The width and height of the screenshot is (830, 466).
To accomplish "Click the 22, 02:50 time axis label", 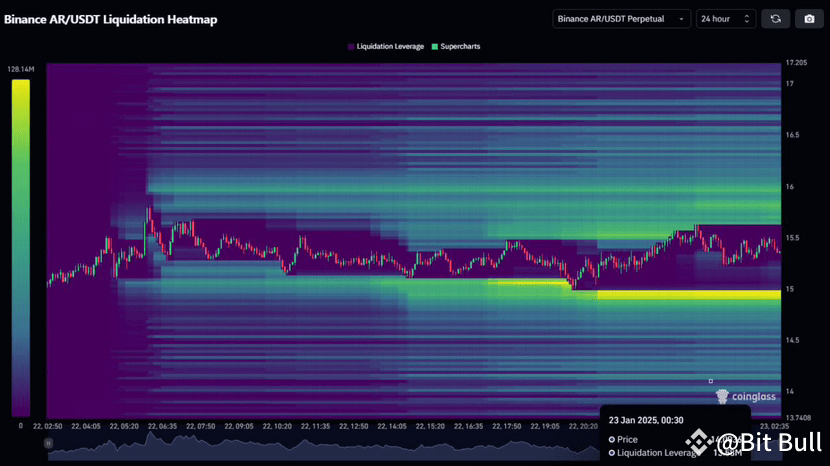I will pos(48,426).
